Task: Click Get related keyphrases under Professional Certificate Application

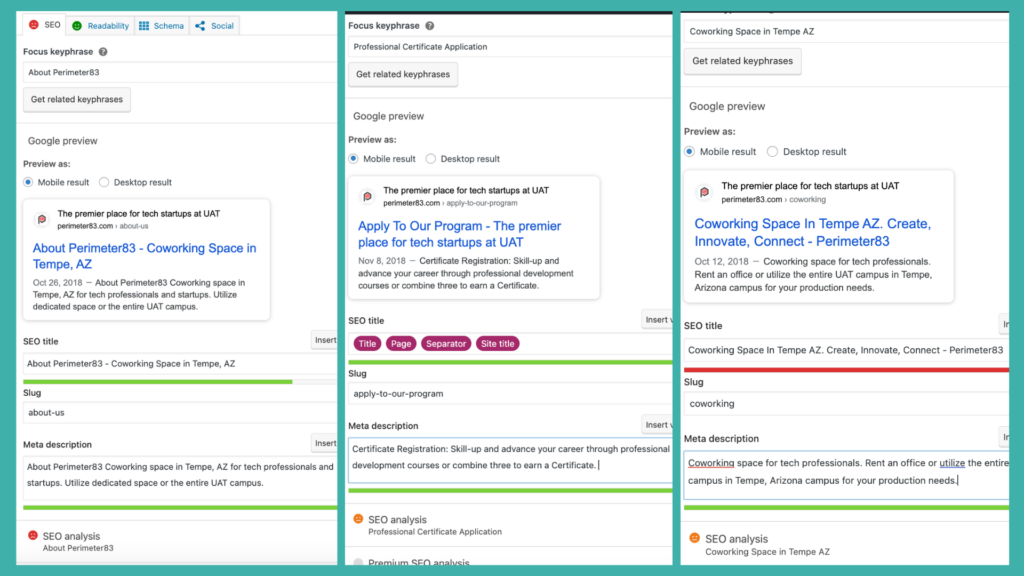Action: pos(403,74)
